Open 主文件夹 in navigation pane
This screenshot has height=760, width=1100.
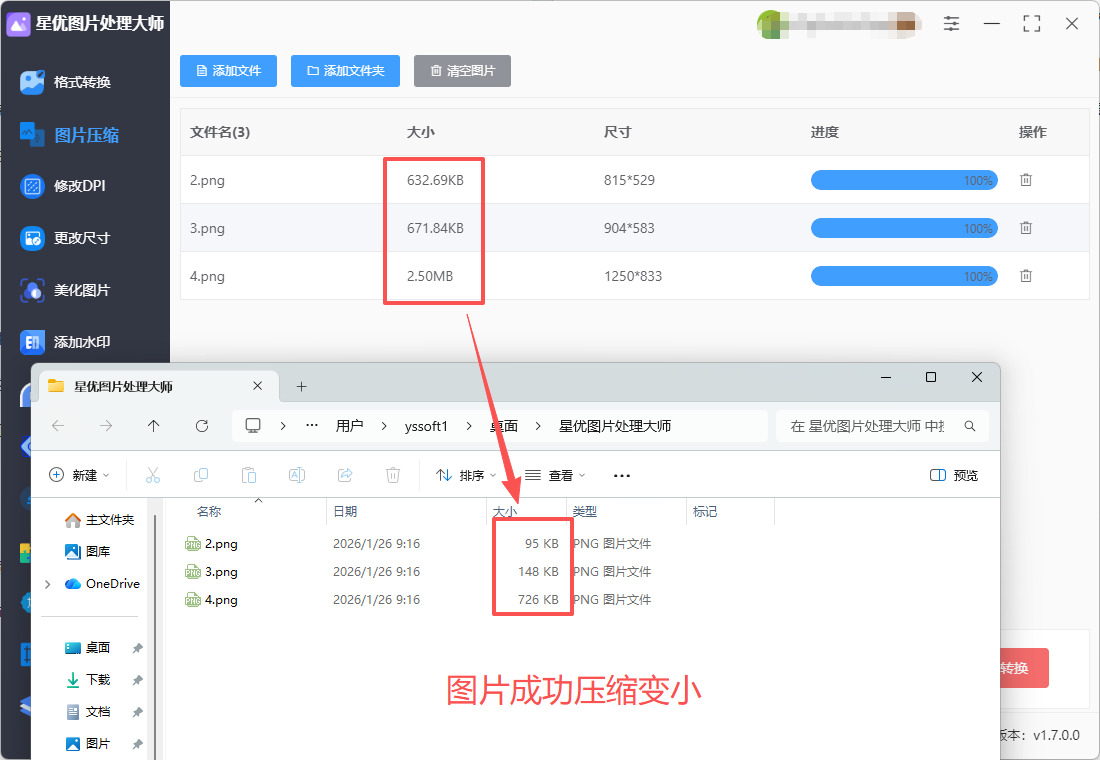point(99,520)
